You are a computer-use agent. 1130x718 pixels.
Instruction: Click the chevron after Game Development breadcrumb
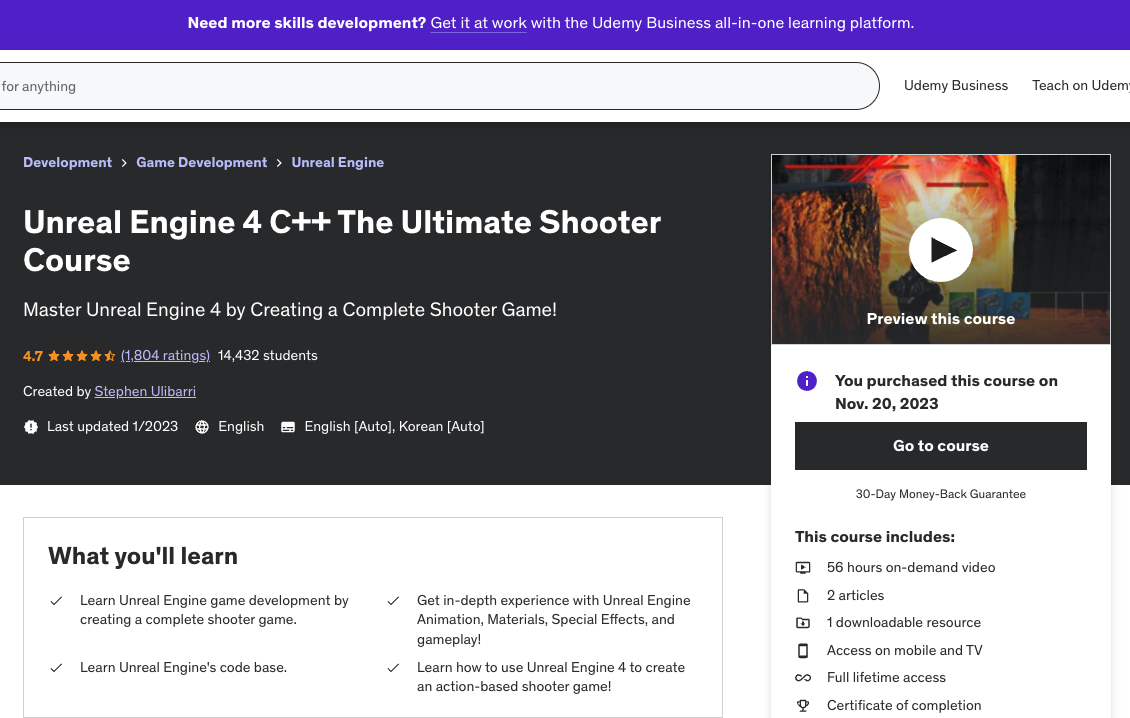point(279,163)
